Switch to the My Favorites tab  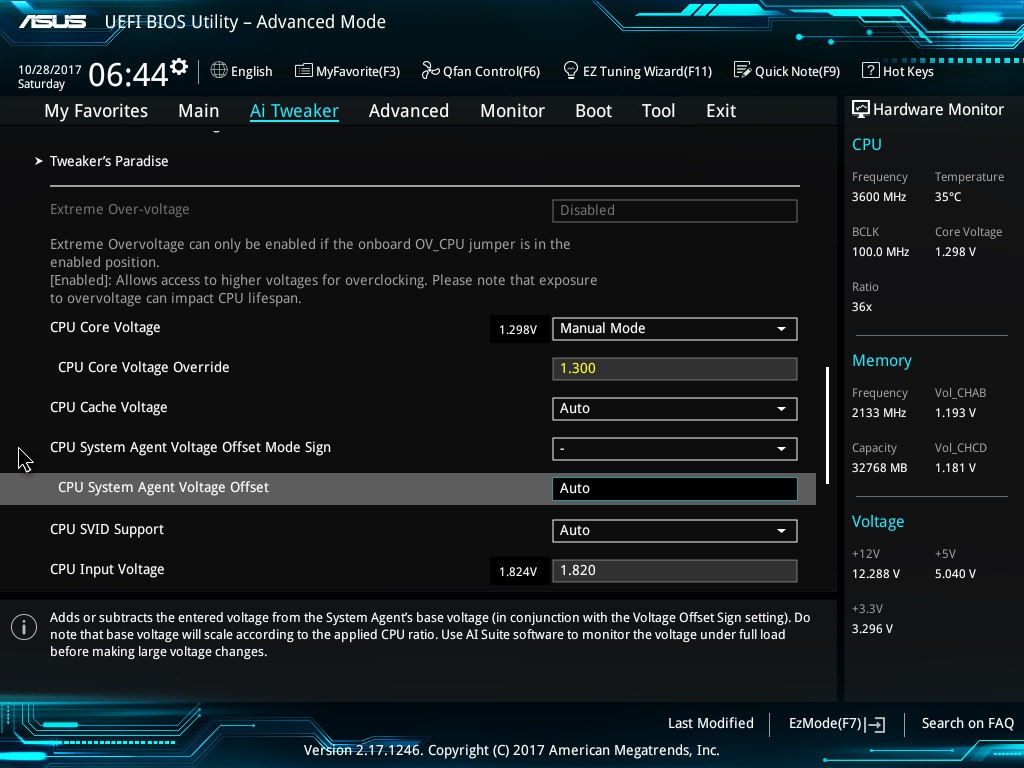96,111
